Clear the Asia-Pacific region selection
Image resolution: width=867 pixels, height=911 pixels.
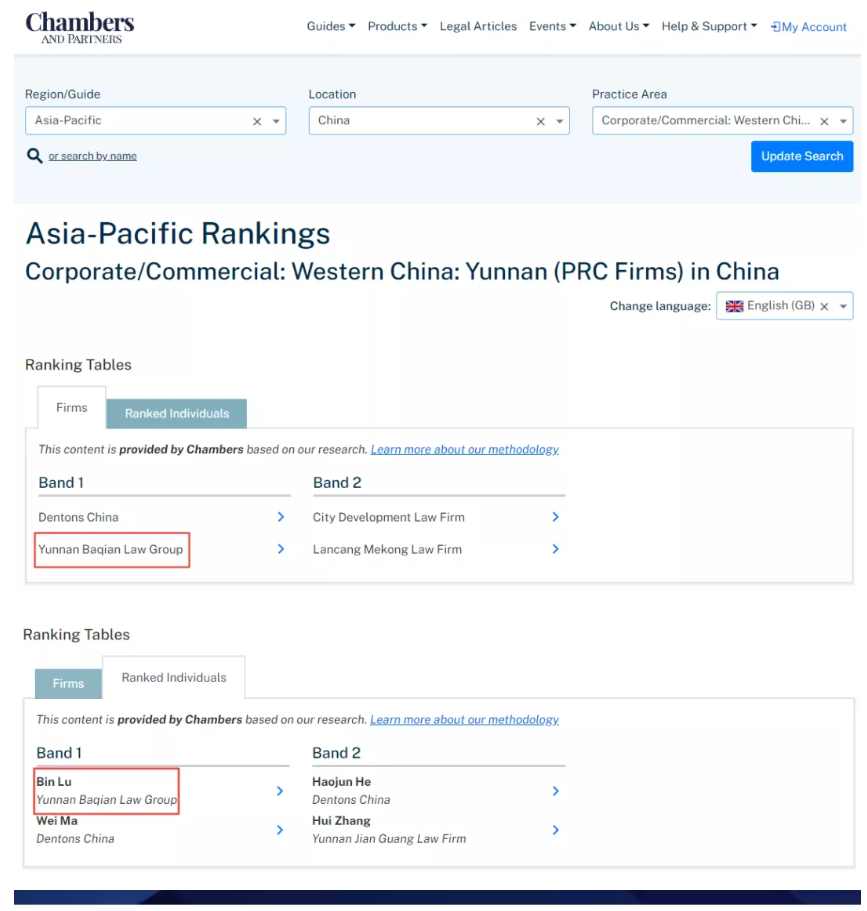257,121
